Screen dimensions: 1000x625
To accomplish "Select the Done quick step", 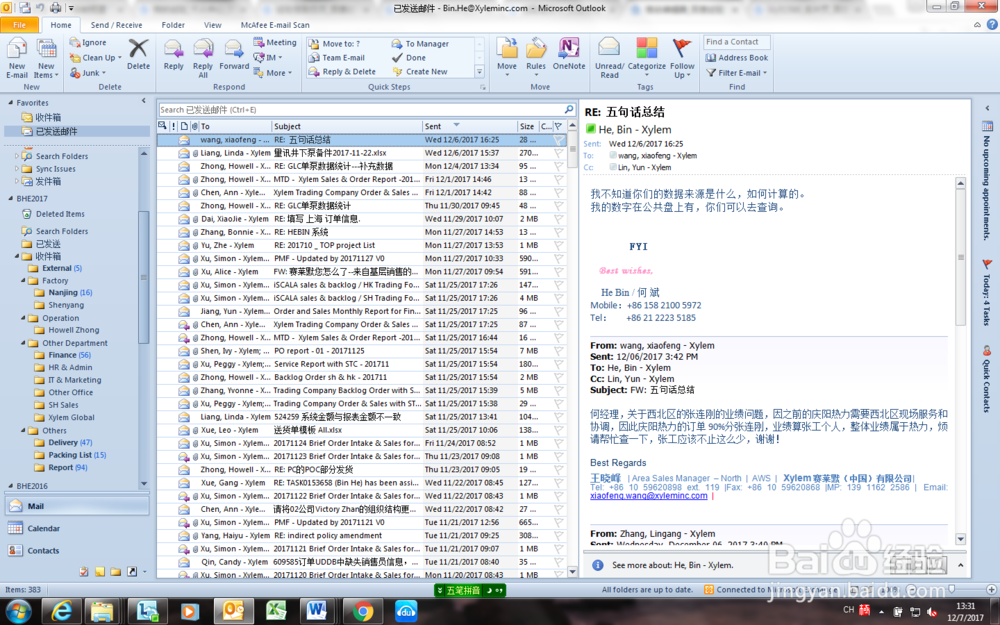I will pyautogui.click(x=409, y=57).
